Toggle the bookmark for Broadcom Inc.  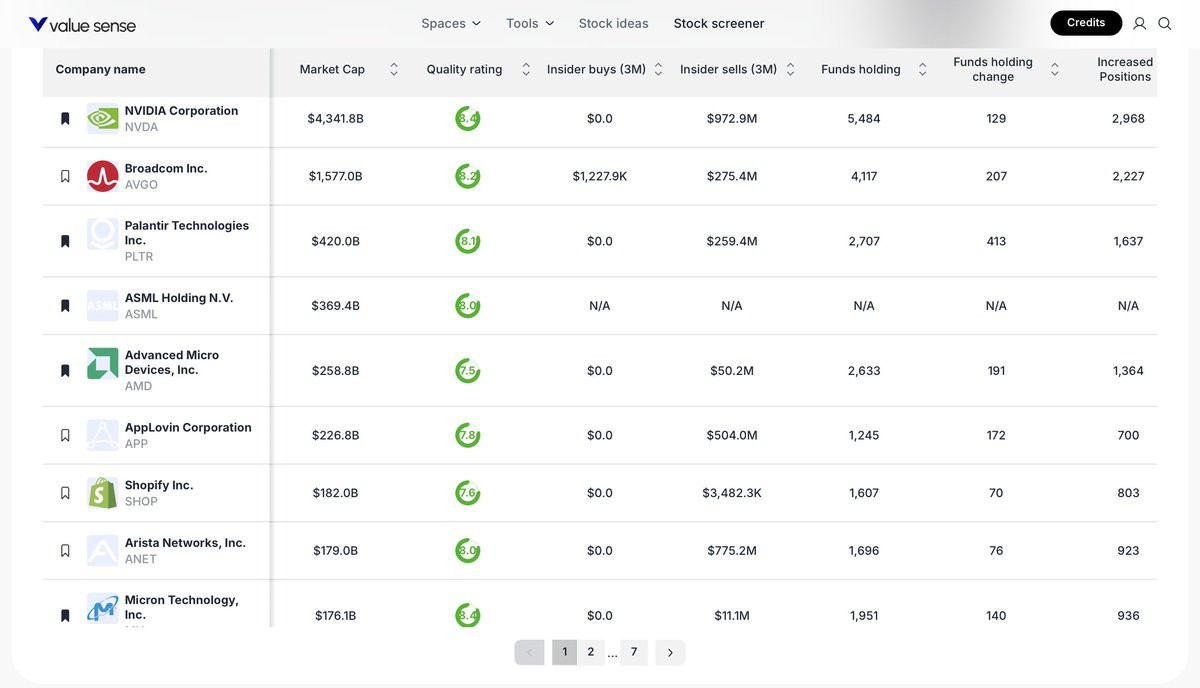65,176
